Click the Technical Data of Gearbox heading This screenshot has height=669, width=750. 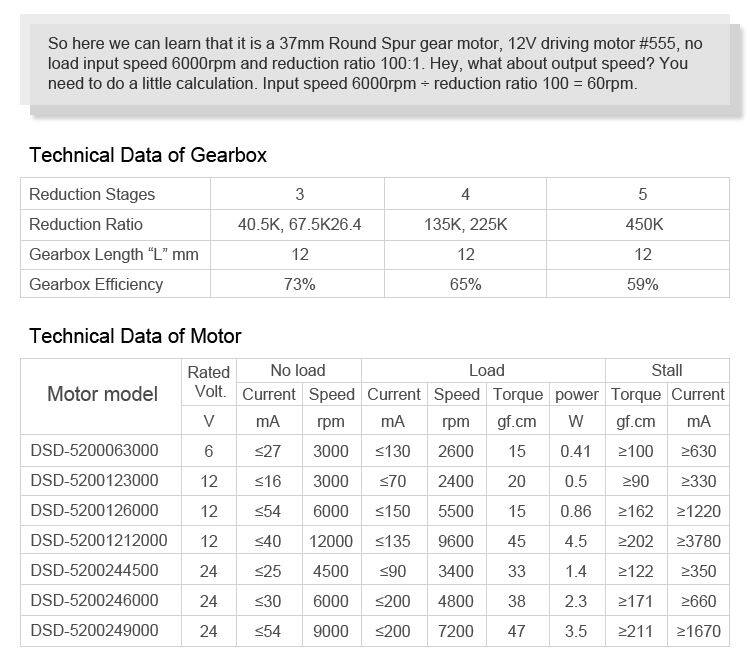coord(148,155)
